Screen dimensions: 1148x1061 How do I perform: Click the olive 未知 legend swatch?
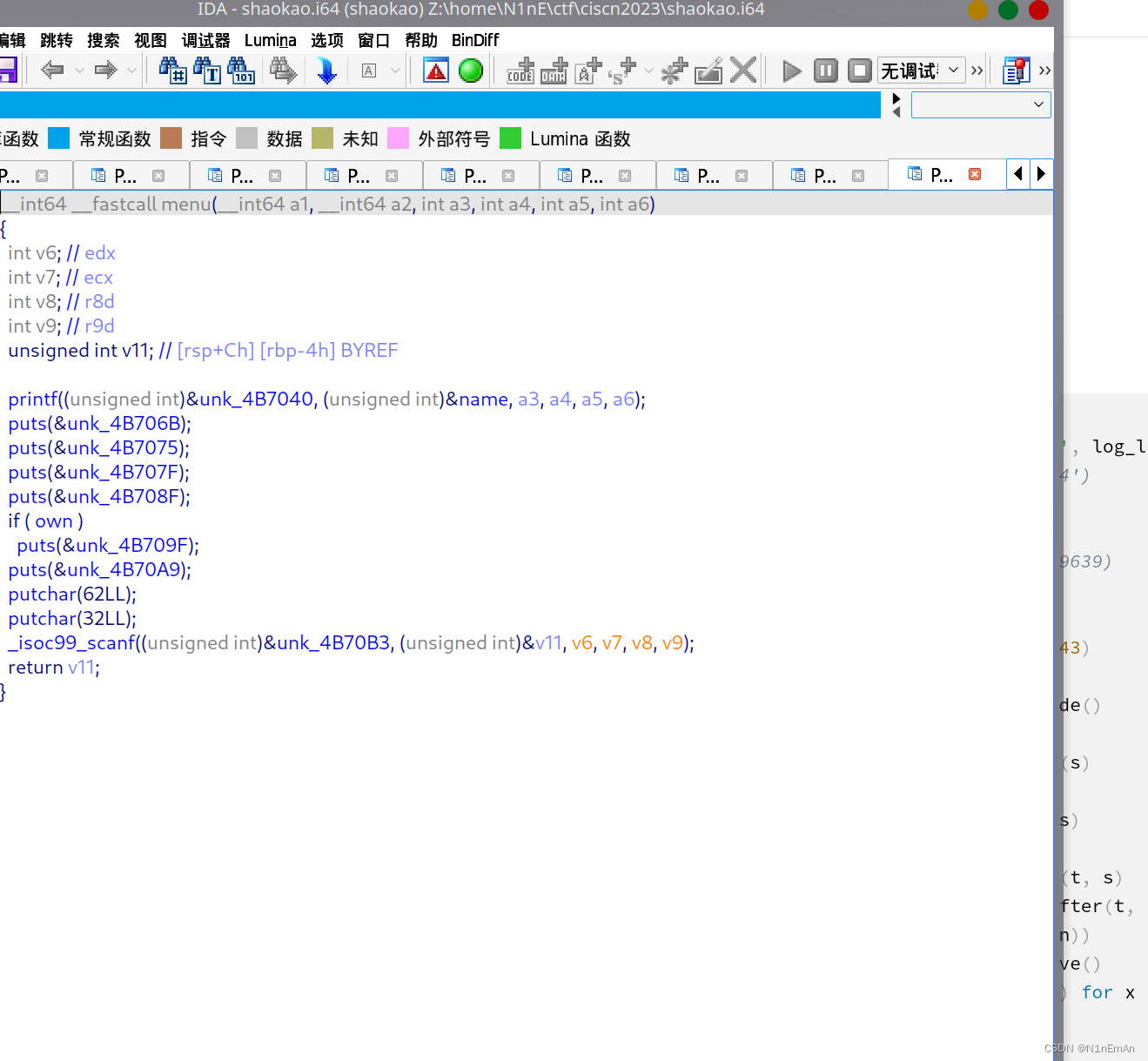pyautogui.click(x=323, y=138)
